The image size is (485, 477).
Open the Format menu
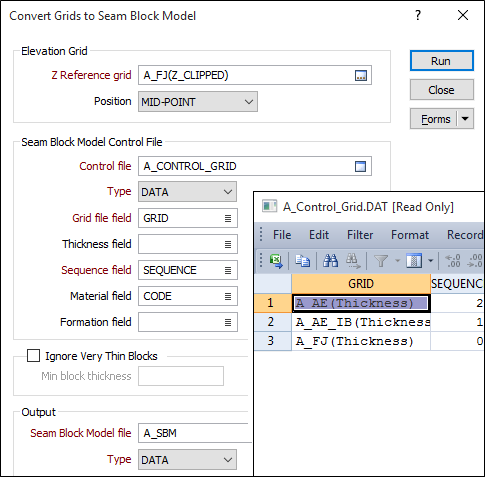(x=410, y=235)
